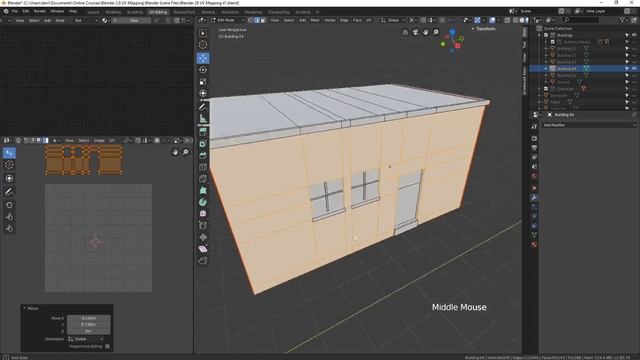This screenshot has height=360, width=640.
Task: Select the Inset Faces tool
Action: [203, 144]
